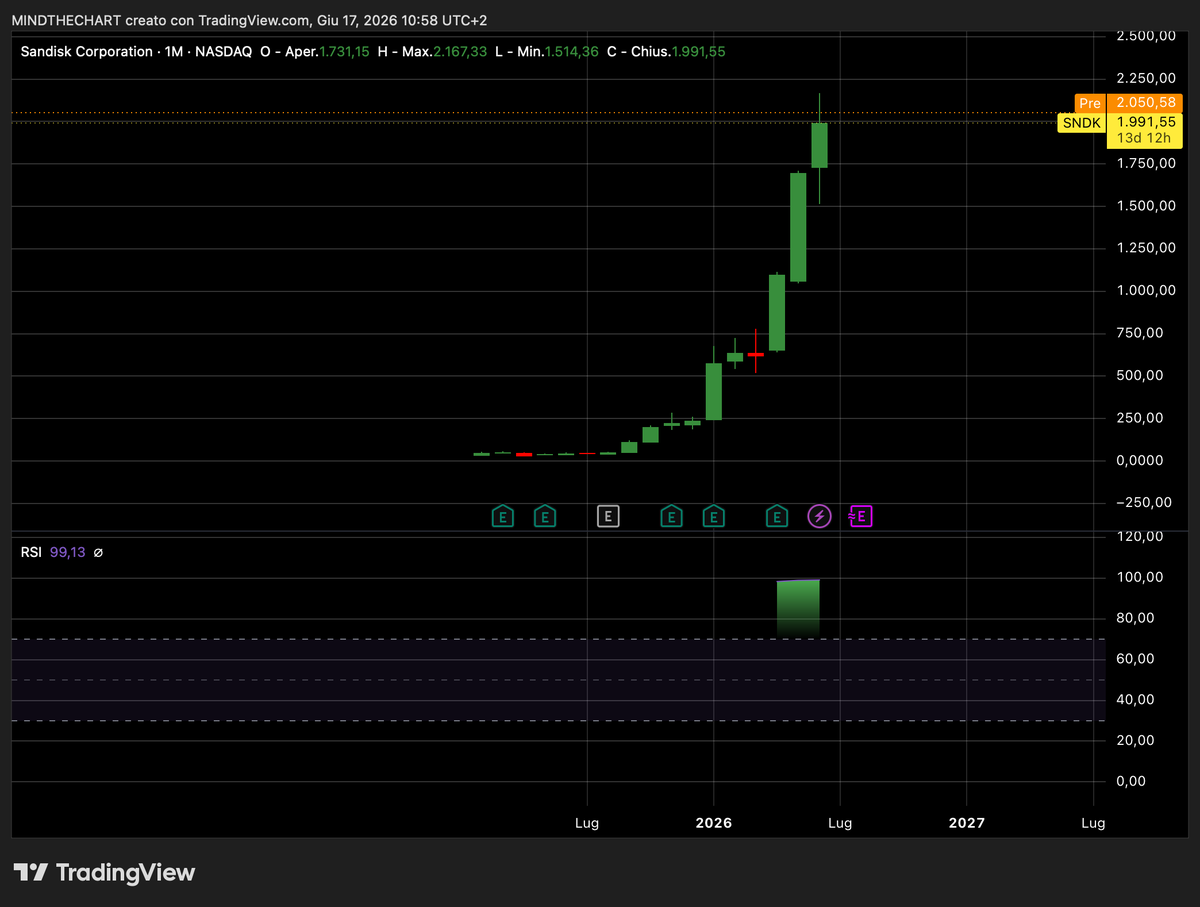The height and width of the screenshot is (907, 1200).
Task: Open green earnings marker on the 2026 gridline
Action: pos(713,517)
